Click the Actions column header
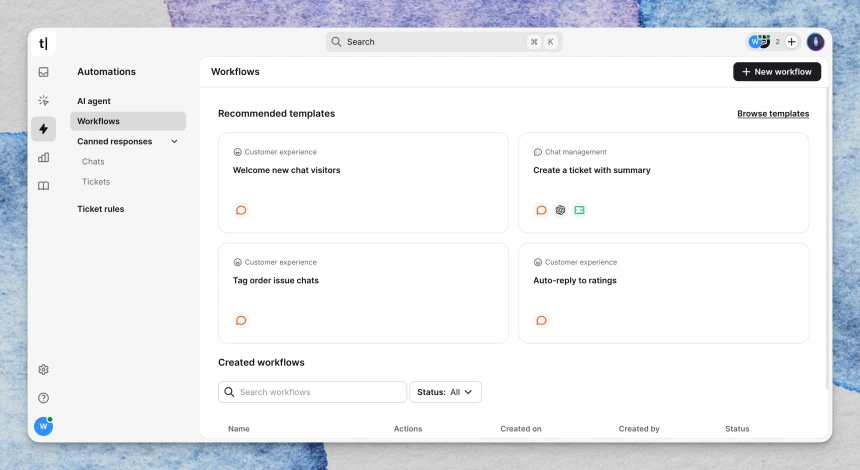 (x=408, y=429)
